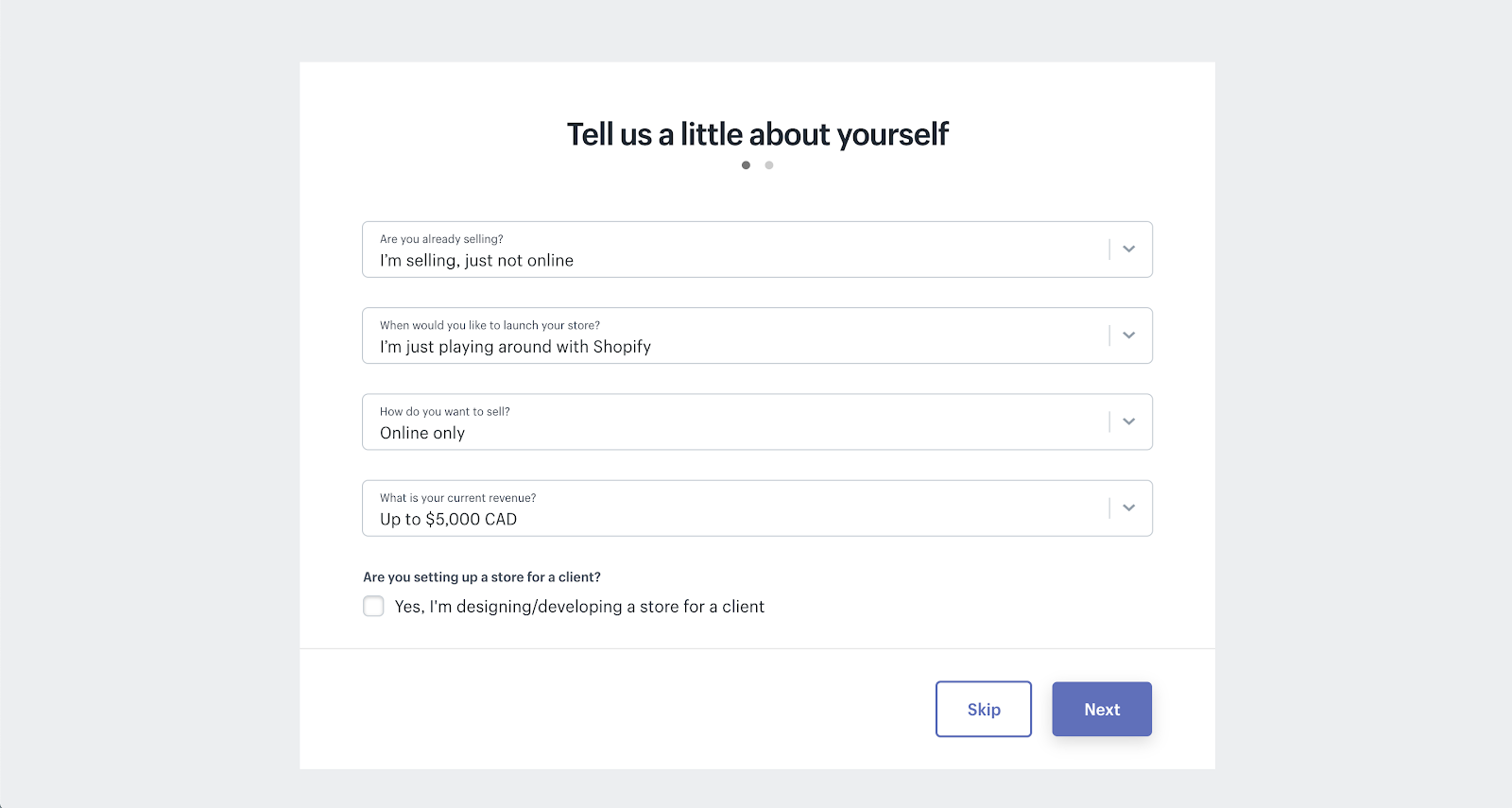Enable the checkbox under 'Are you setting up a store for a client?'
The height and width of the screenshot is (808, 1512).
click(373, 606)
